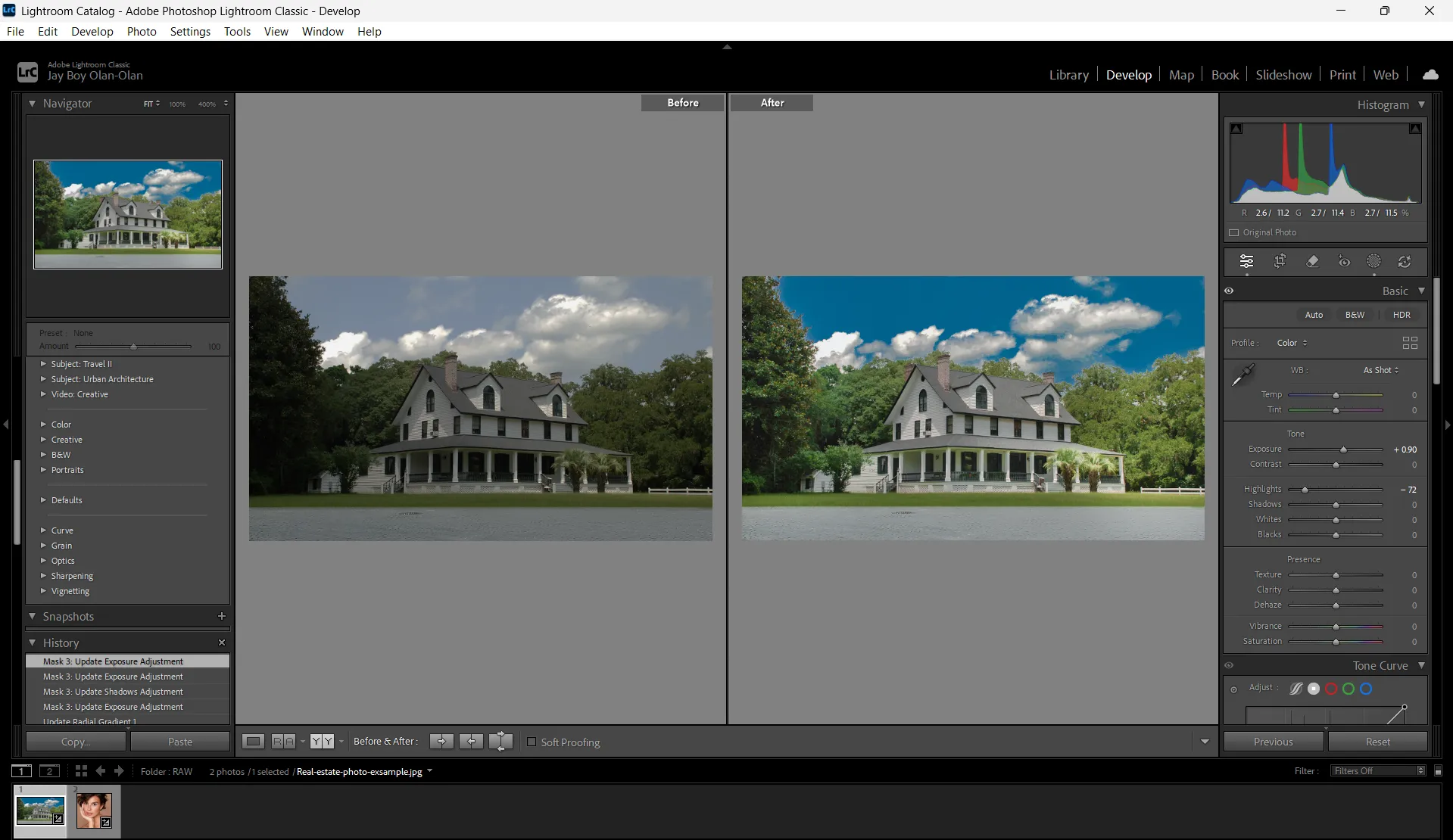Toggle Tone Curve panel visibility eye

click(x=1229, y=666)
